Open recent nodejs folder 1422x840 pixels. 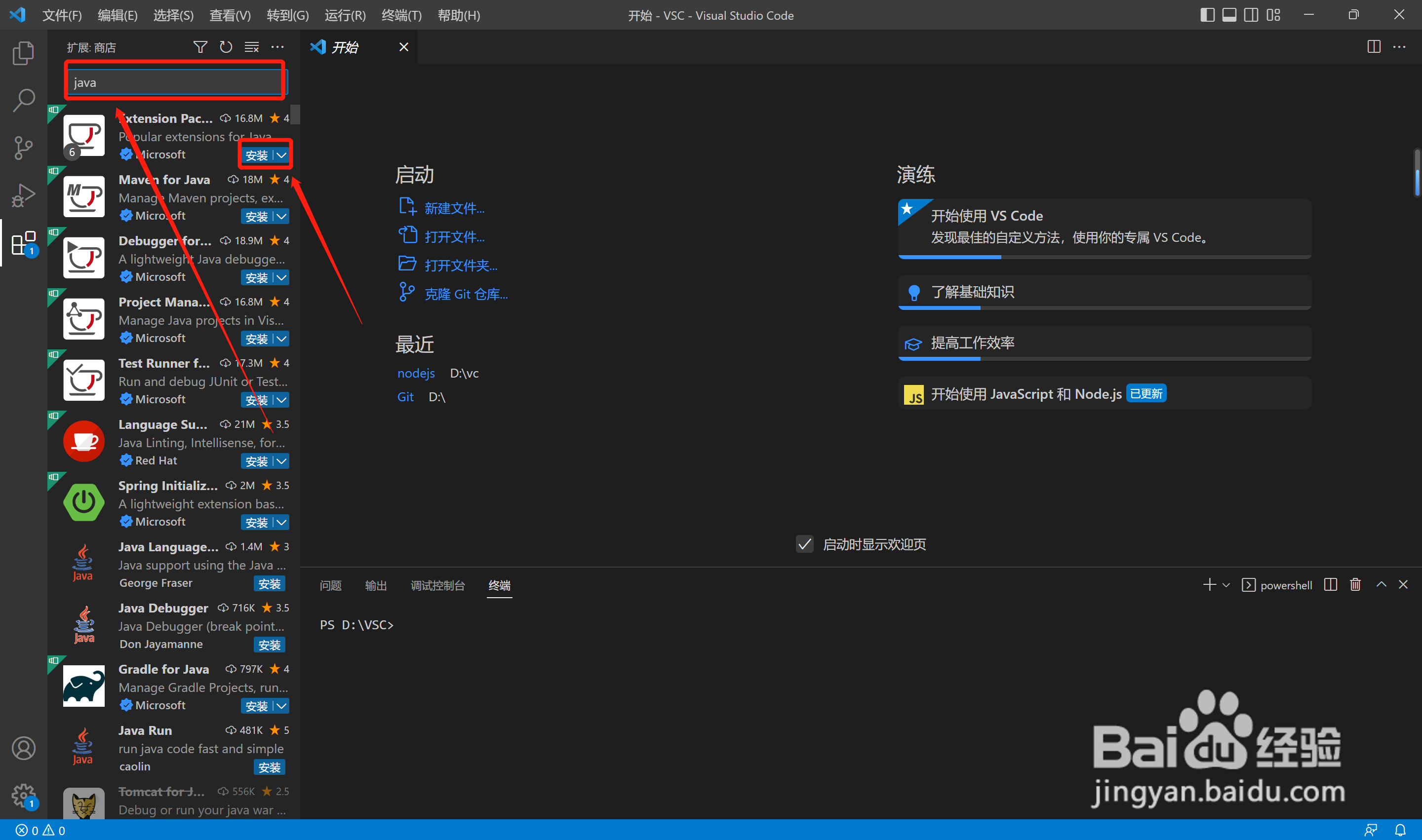pyautogui.click(x=416, y=373)
